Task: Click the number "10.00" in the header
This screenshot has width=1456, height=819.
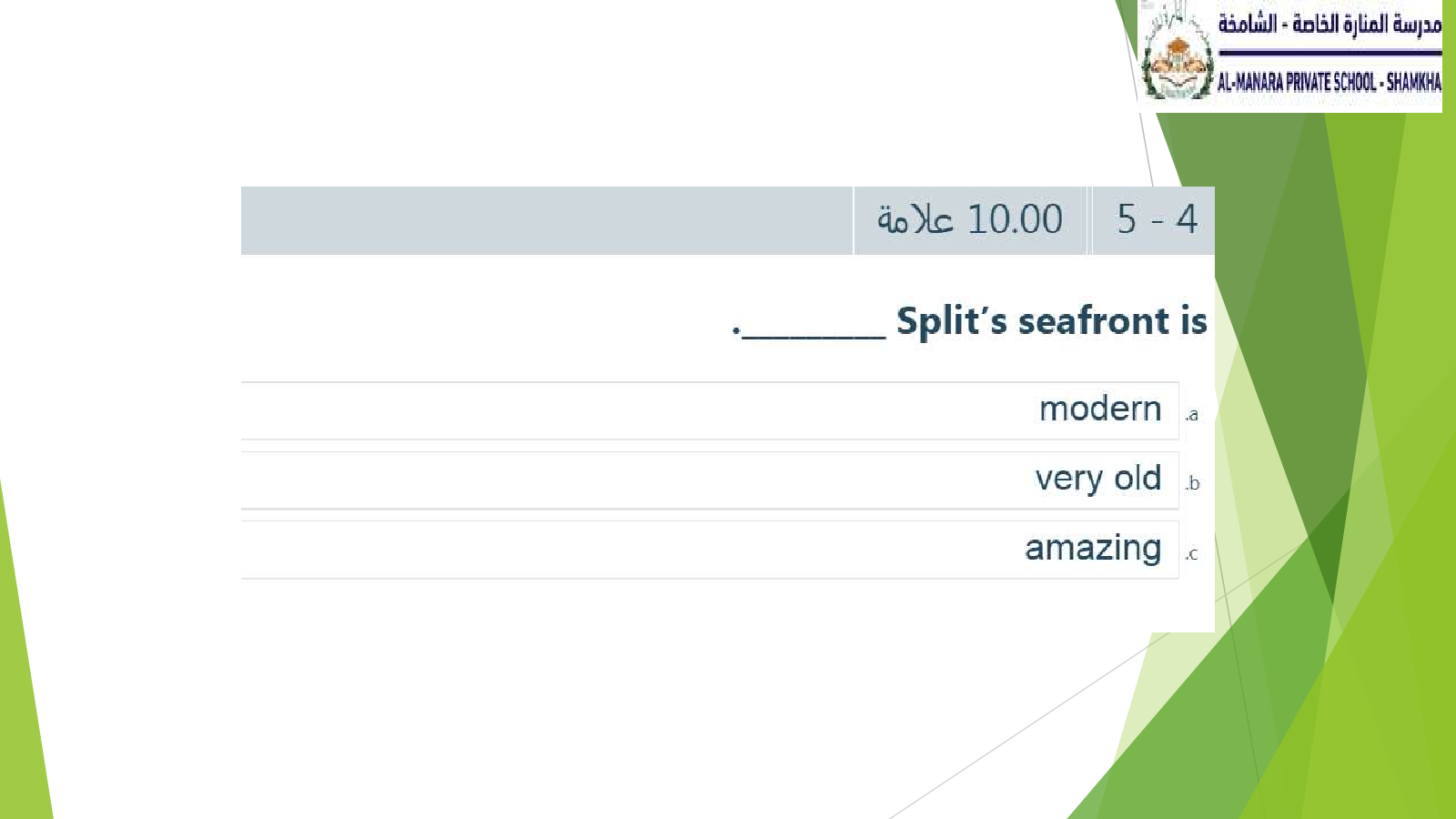Action: click(x=1015, y=220)
